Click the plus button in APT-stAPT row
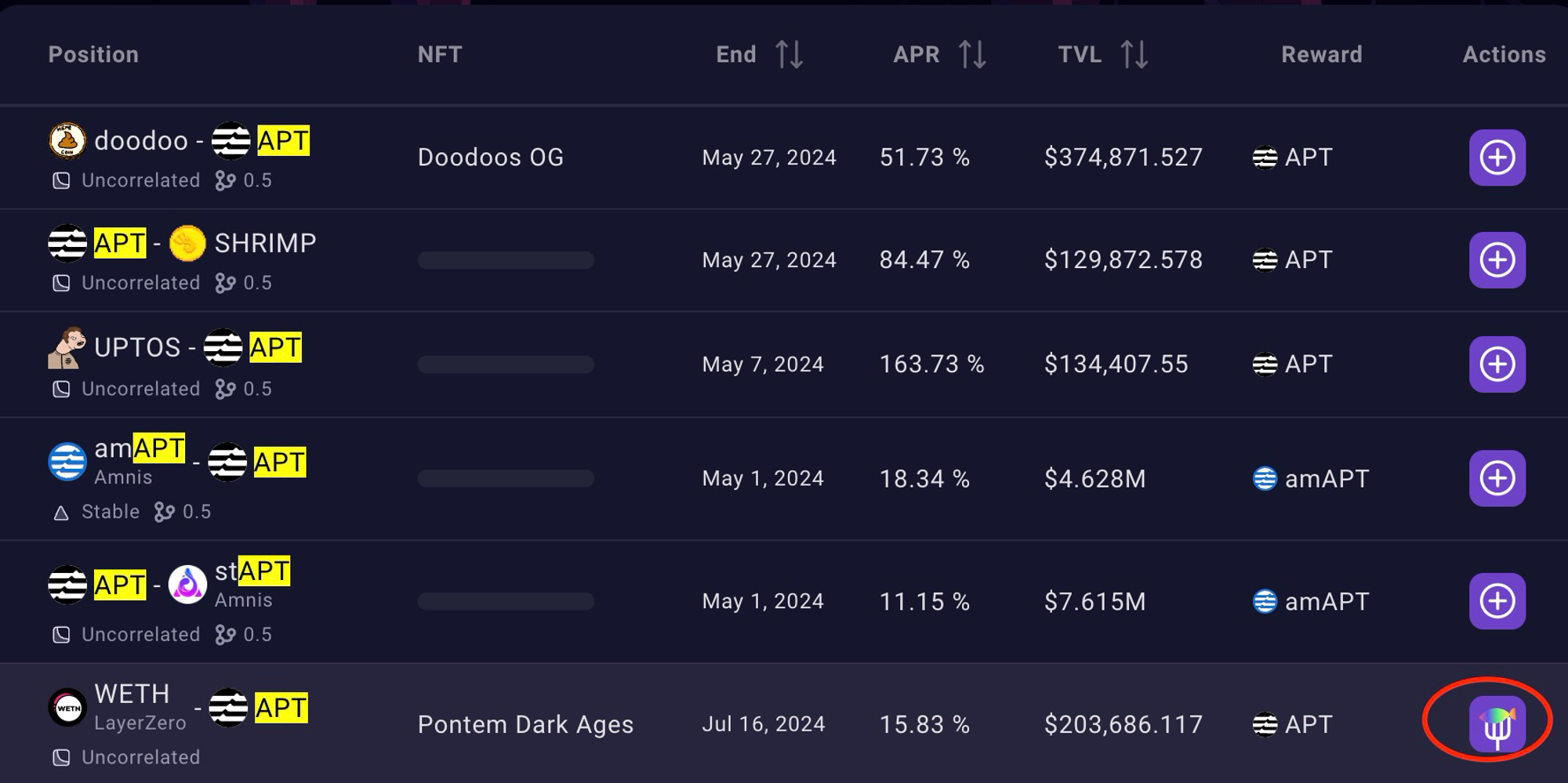The width and height of the screenshot is (1568, 783). [x=1497, y=601]
